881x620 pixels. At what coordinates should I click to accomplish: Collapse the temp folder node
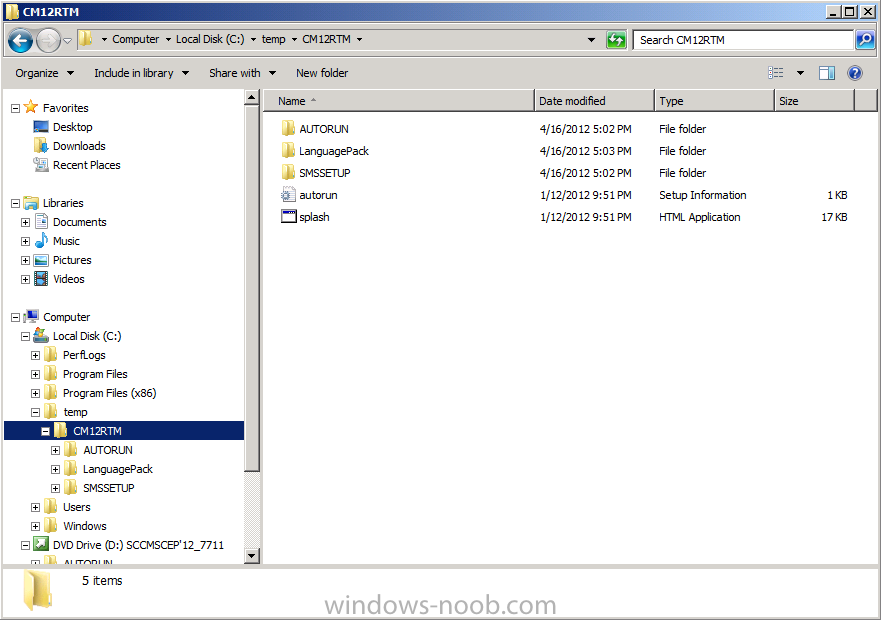(x=35, y=413)
